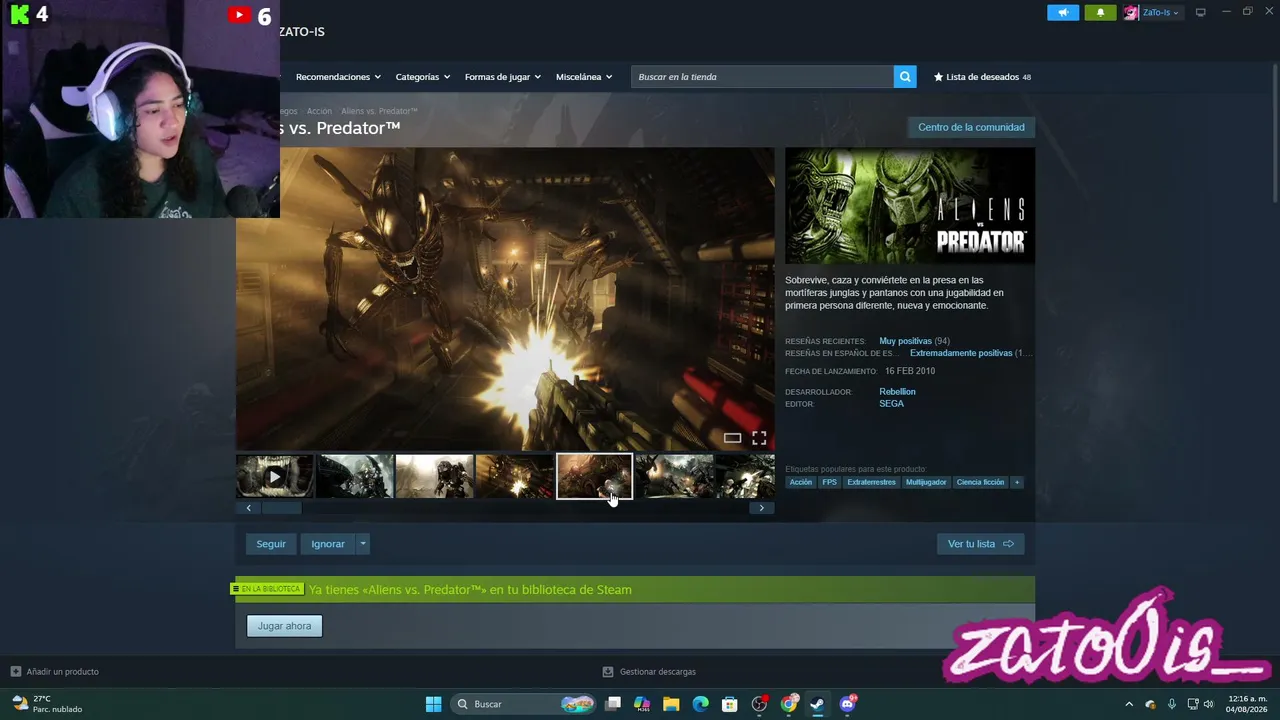Expand the Recomendaciones dropdown menu
This screenshot has width=1280, height=720.
(339, 77)
